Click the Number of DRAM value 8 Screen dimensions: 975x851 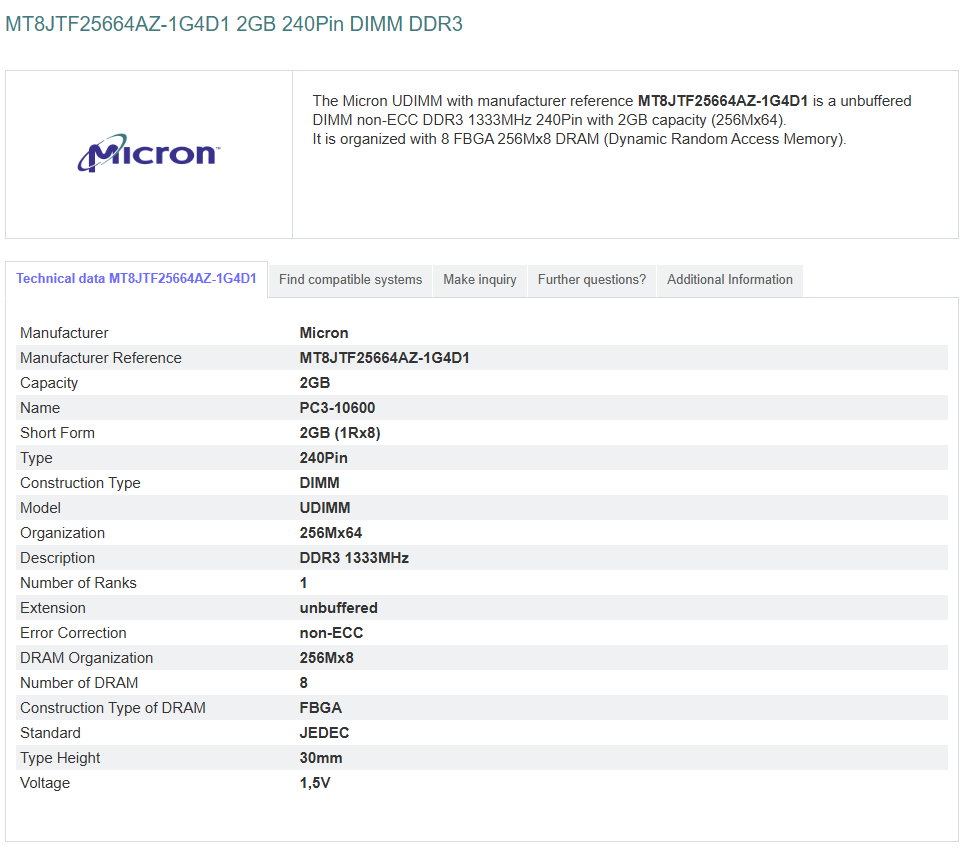pos(303,683)
